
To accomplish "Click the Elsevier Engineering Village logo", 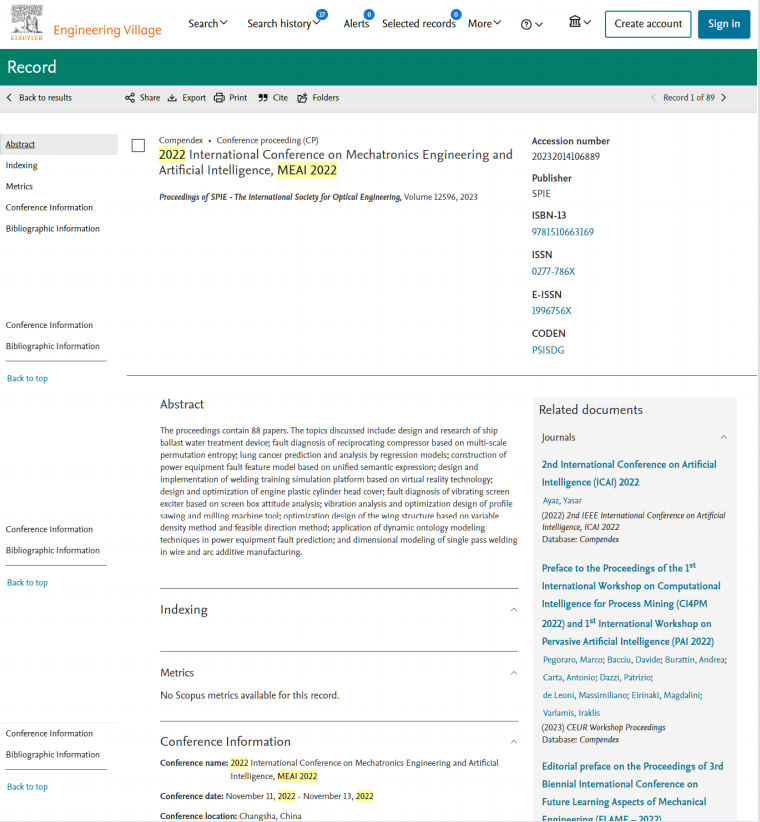I will 85,24.
